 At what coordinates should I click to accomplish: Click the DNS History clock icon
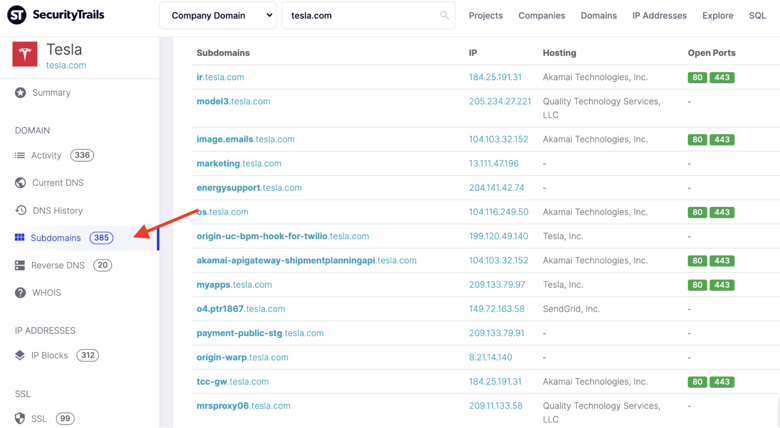(20, 211)
